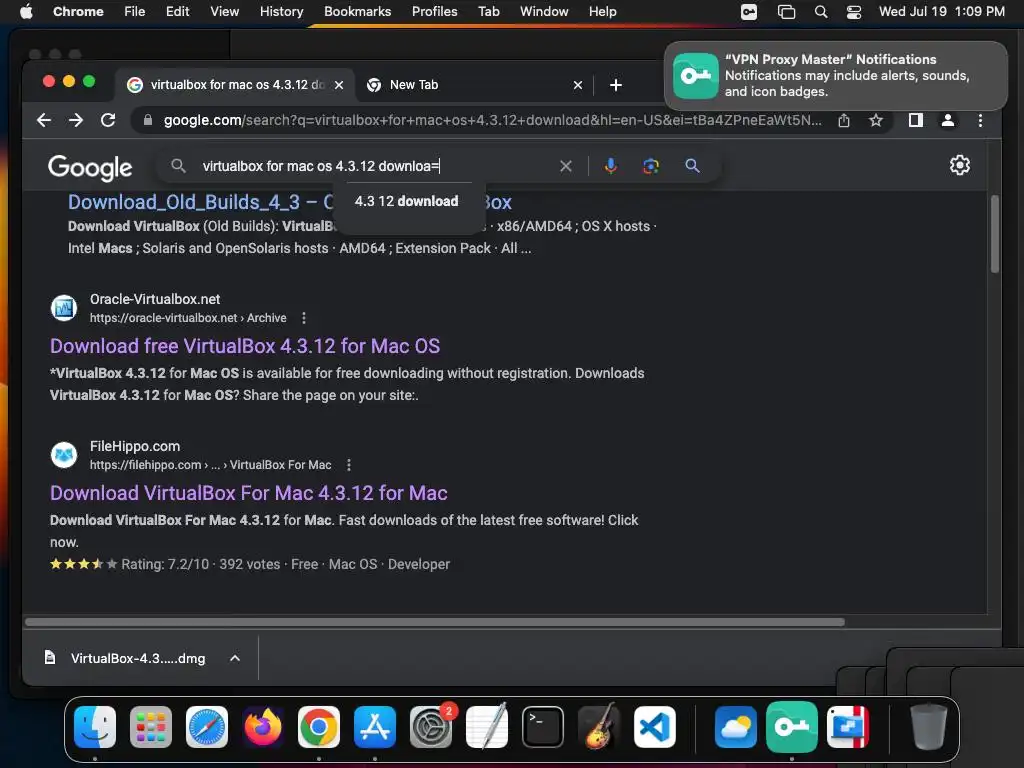Launch Visual Studio Code from Dock
Screen dimensions: 1024x768
point(654,727)
